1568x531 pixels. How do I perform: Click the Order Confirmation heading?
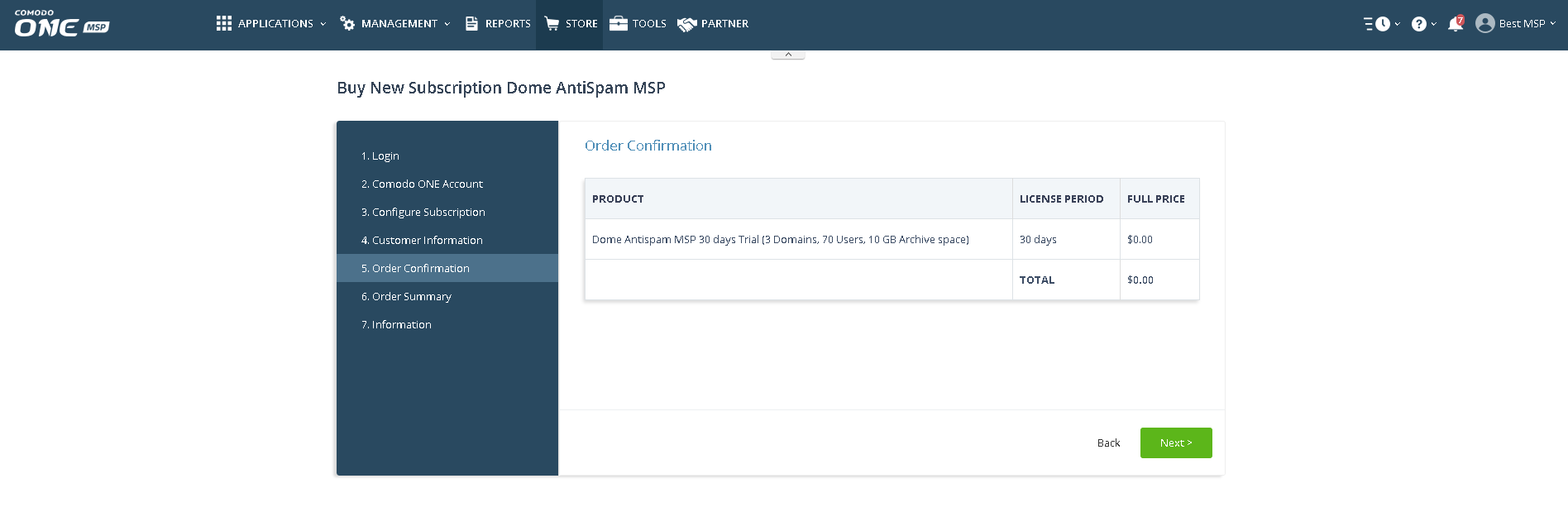coord(648,146)
